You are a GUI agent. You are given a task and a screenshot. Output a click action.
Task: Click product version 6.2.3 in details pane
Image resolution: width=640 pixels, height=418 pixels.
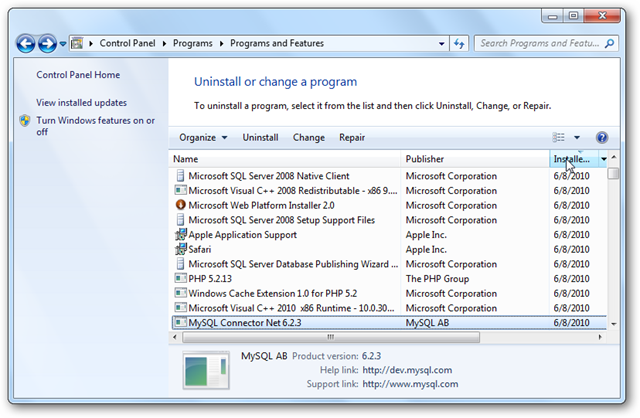point(371,356)
